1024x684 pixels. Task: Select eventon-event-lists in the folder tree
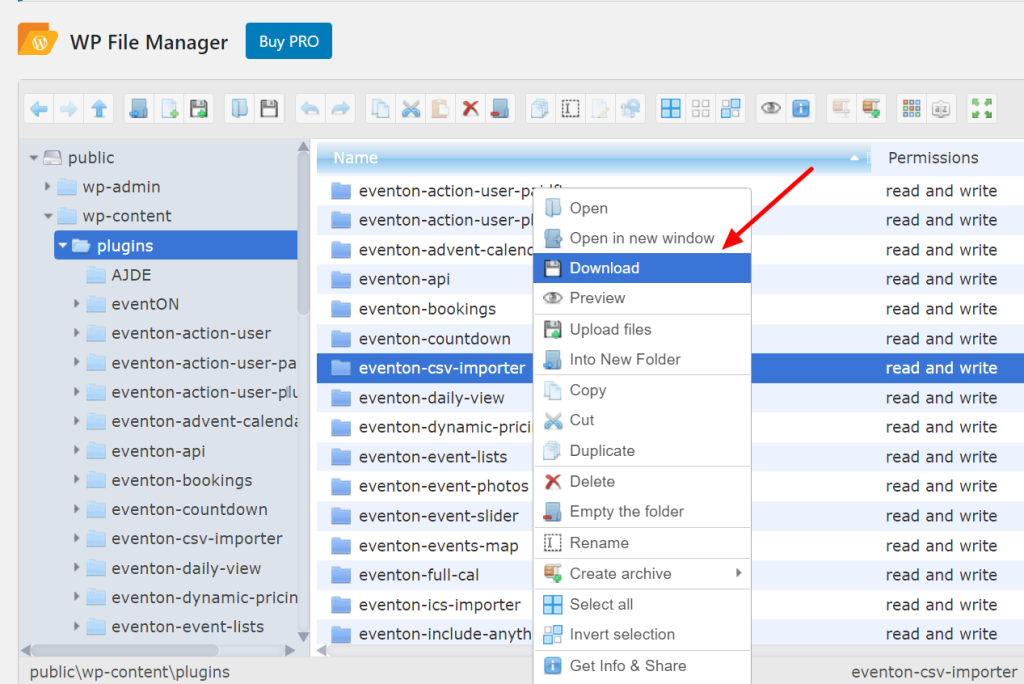point(187,627)
